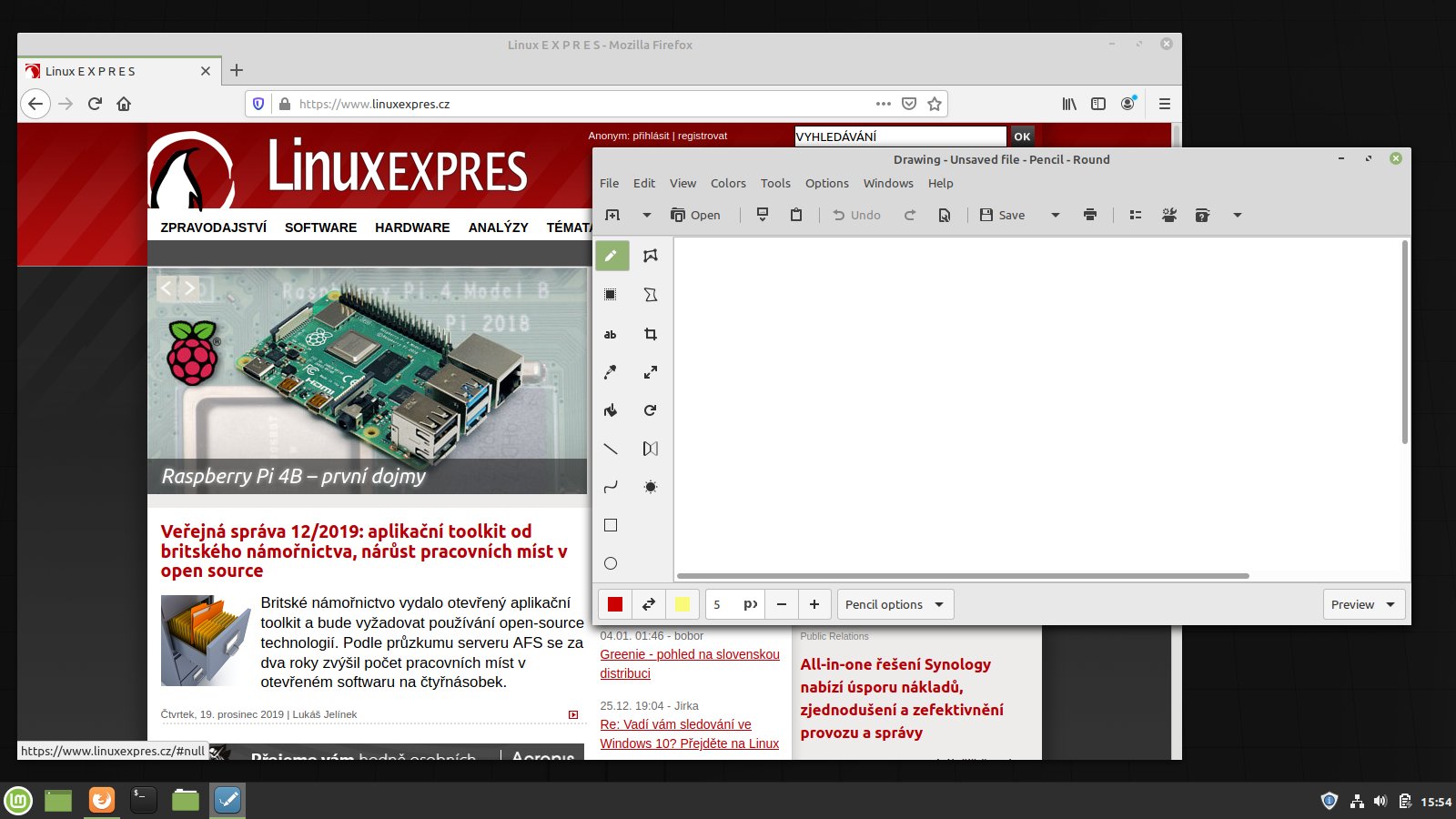The height and width of the screenshot is (819, 1456).
Task: Open the brightness filters tool
Action: [x=650, y=487]
